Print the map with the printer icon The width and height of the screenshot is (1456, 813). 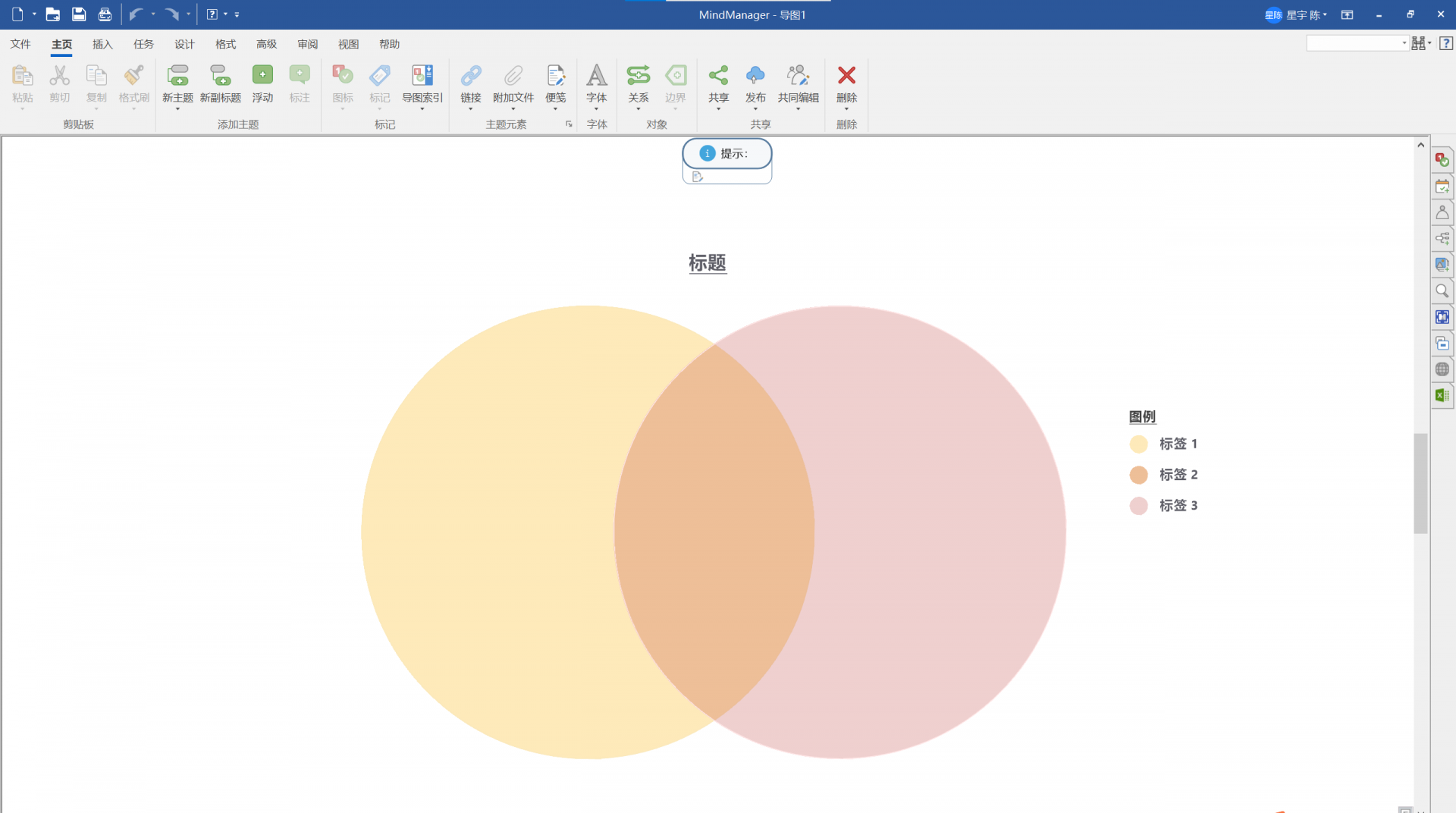(105, 14)
